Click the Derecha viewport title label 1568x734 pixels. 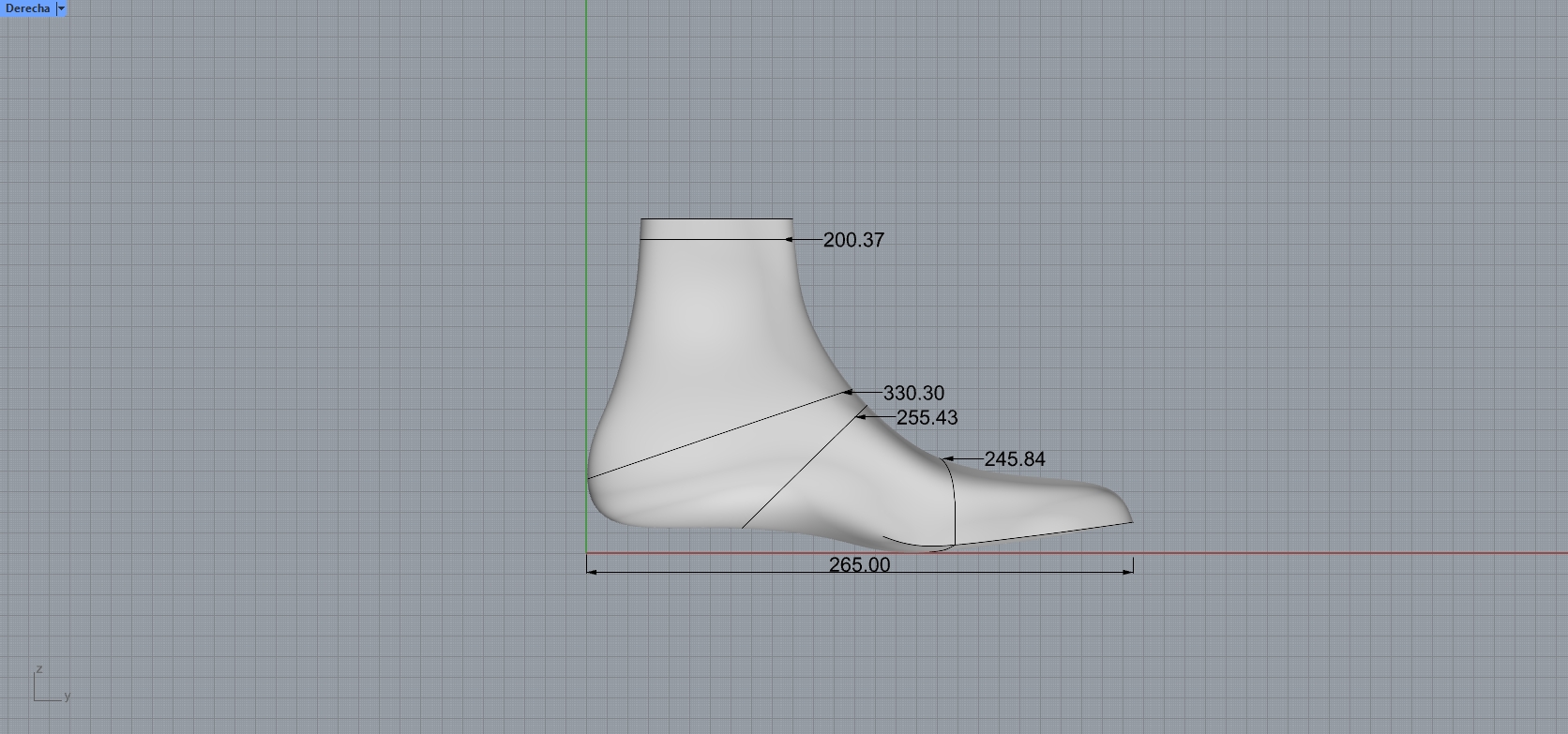coord(27,8)
